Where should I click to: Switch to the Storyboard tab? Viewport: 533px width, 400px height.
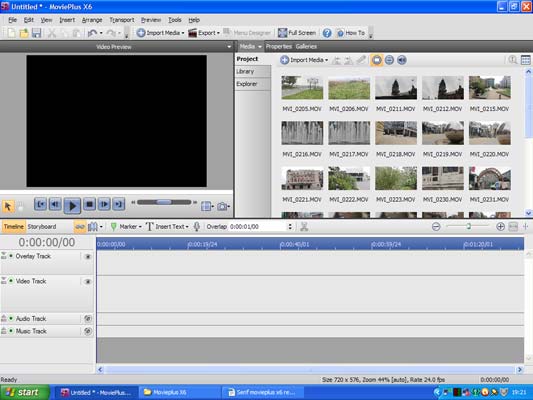[x=42, y=227]
